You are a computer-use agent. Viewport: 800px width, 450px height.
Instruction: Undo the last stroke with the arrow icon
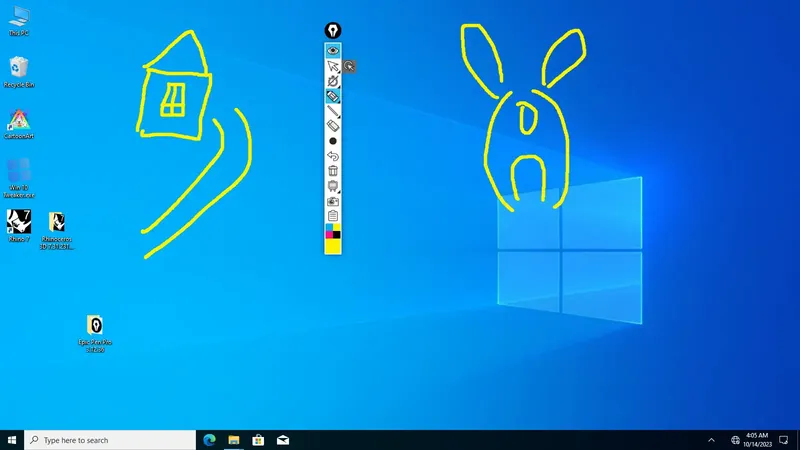click(x=333, y=156)
